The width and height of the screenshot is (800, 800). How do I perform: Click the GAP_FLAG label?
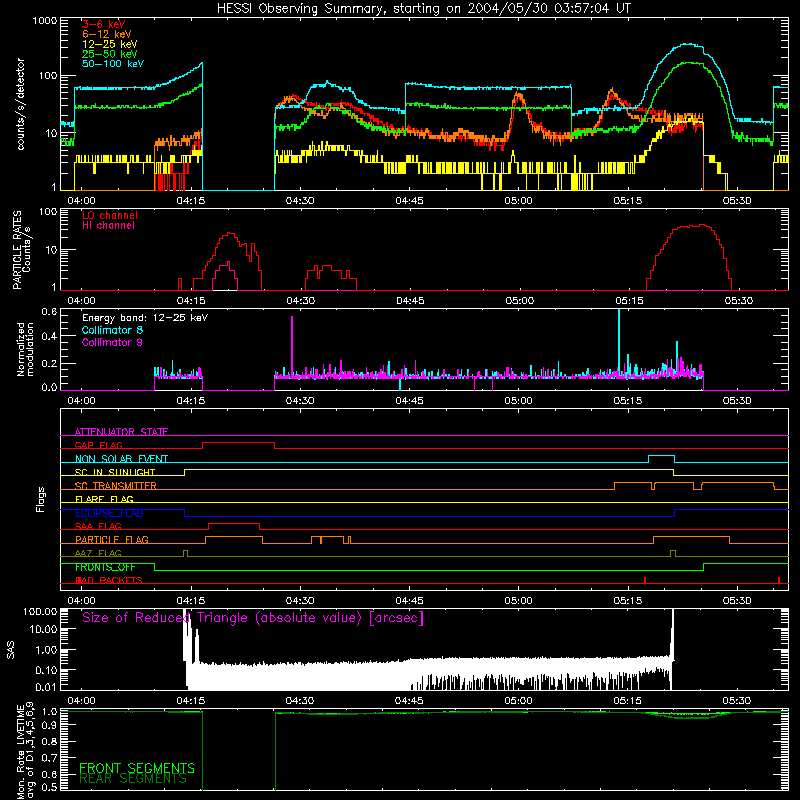pyautogui.click(x=98, y=445)
